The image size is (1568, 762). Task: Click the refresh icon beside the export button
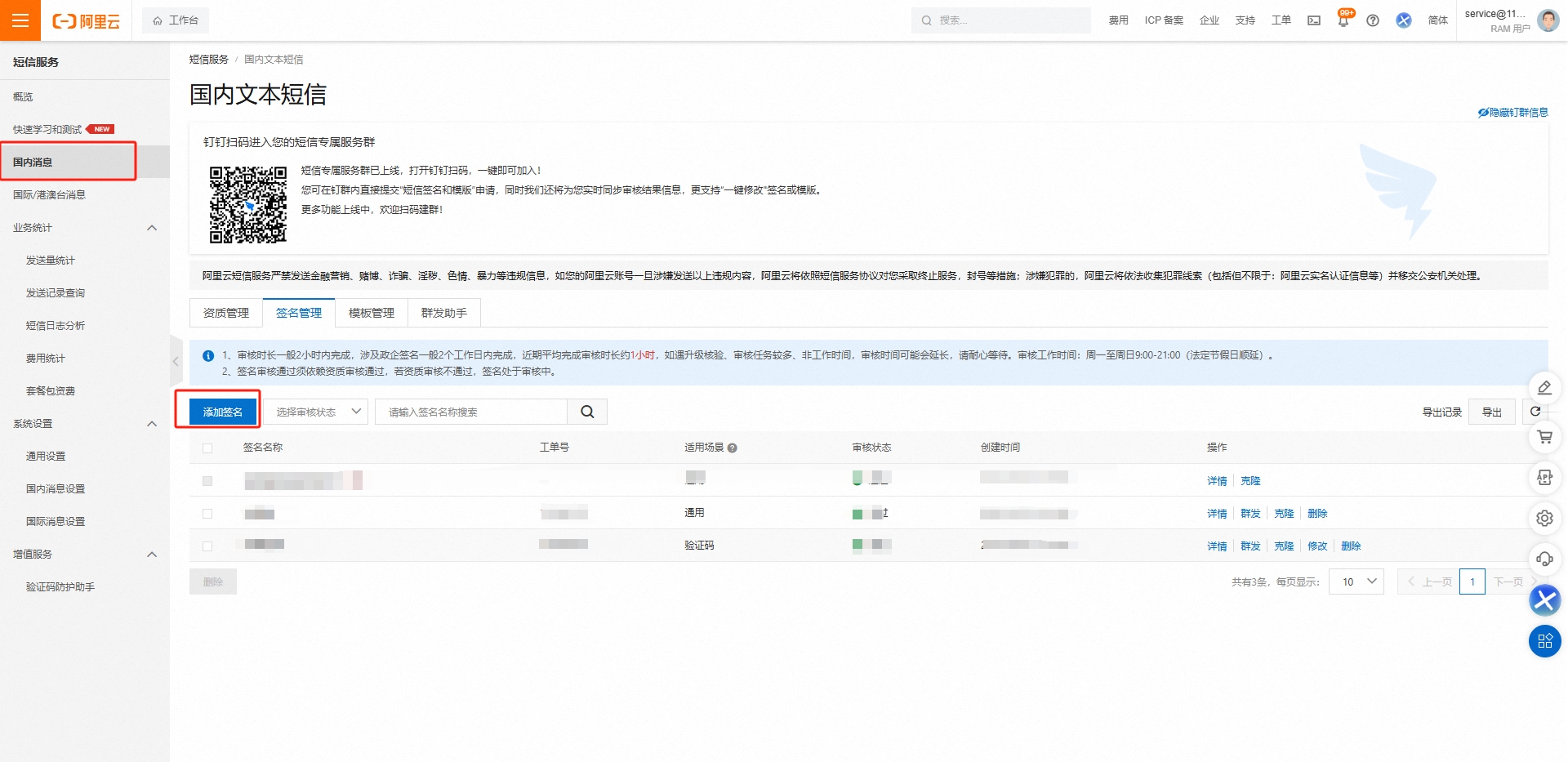tap(1535, 412)
